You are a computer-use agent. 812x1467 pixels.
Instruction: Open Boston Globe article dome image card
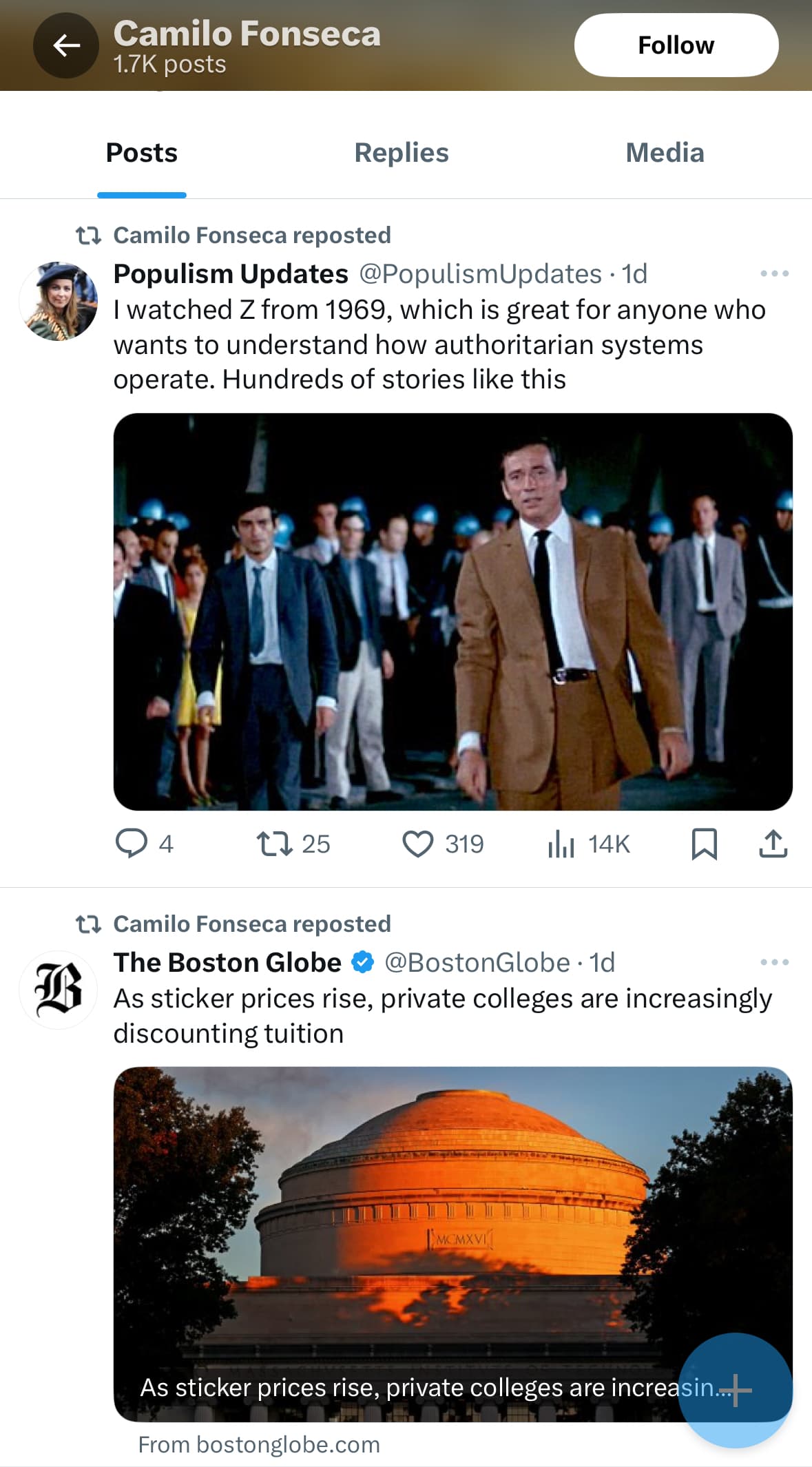(453, 1244)
